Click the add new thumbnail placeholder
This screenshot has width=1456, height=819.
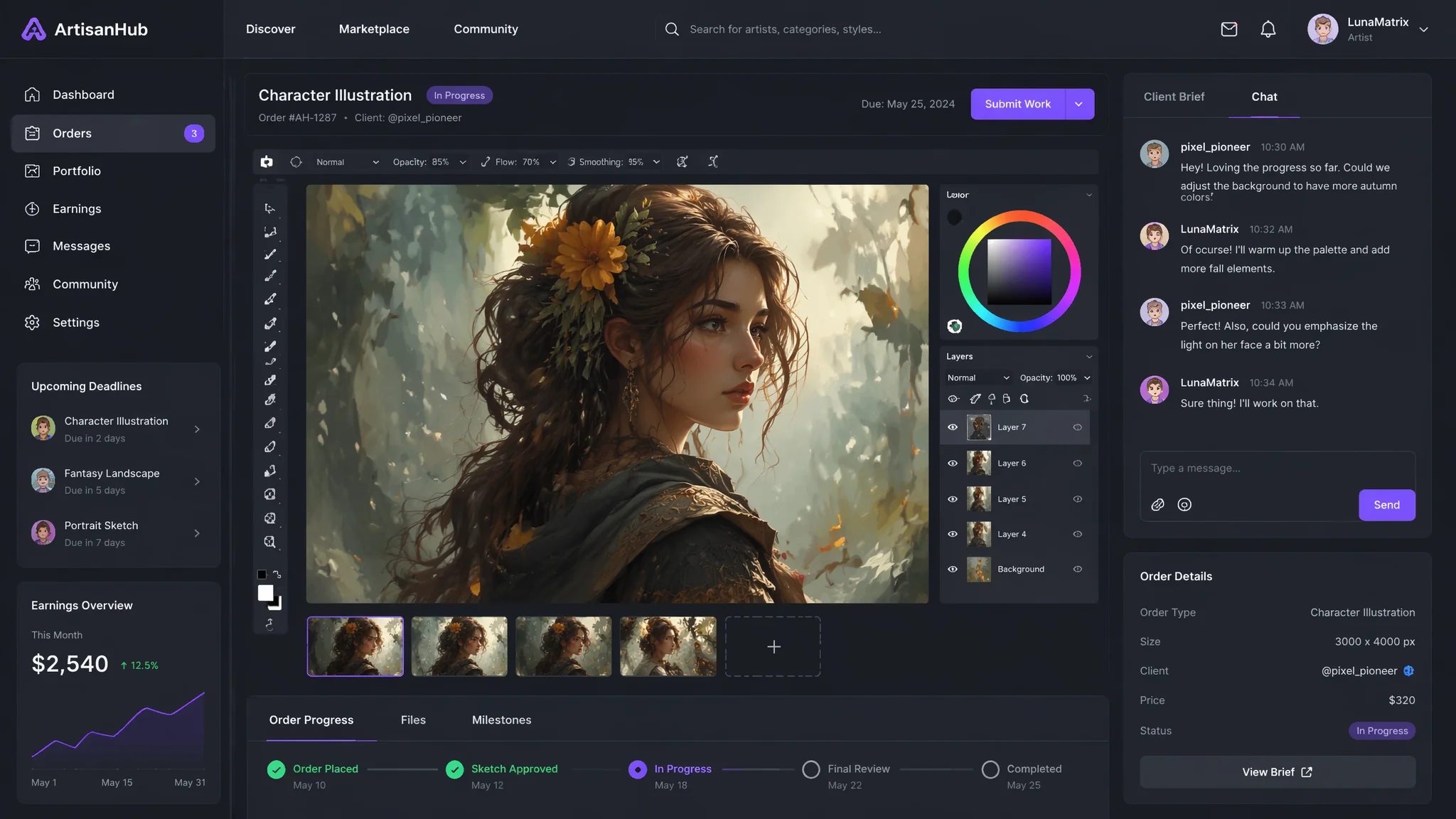pos(773,646)
